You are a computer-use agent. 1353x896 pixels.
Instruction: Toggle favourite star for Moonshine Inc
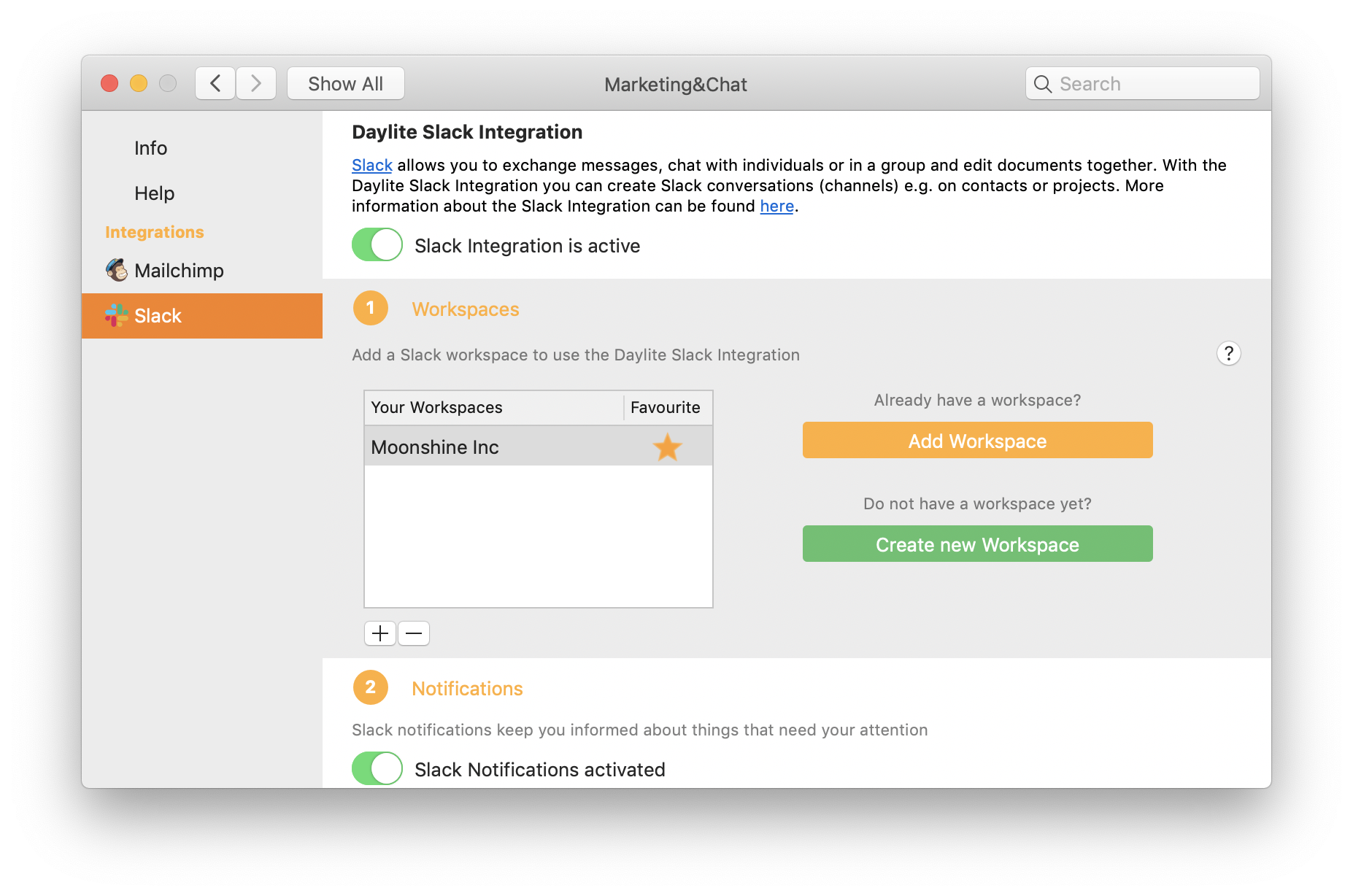(667, 447)
